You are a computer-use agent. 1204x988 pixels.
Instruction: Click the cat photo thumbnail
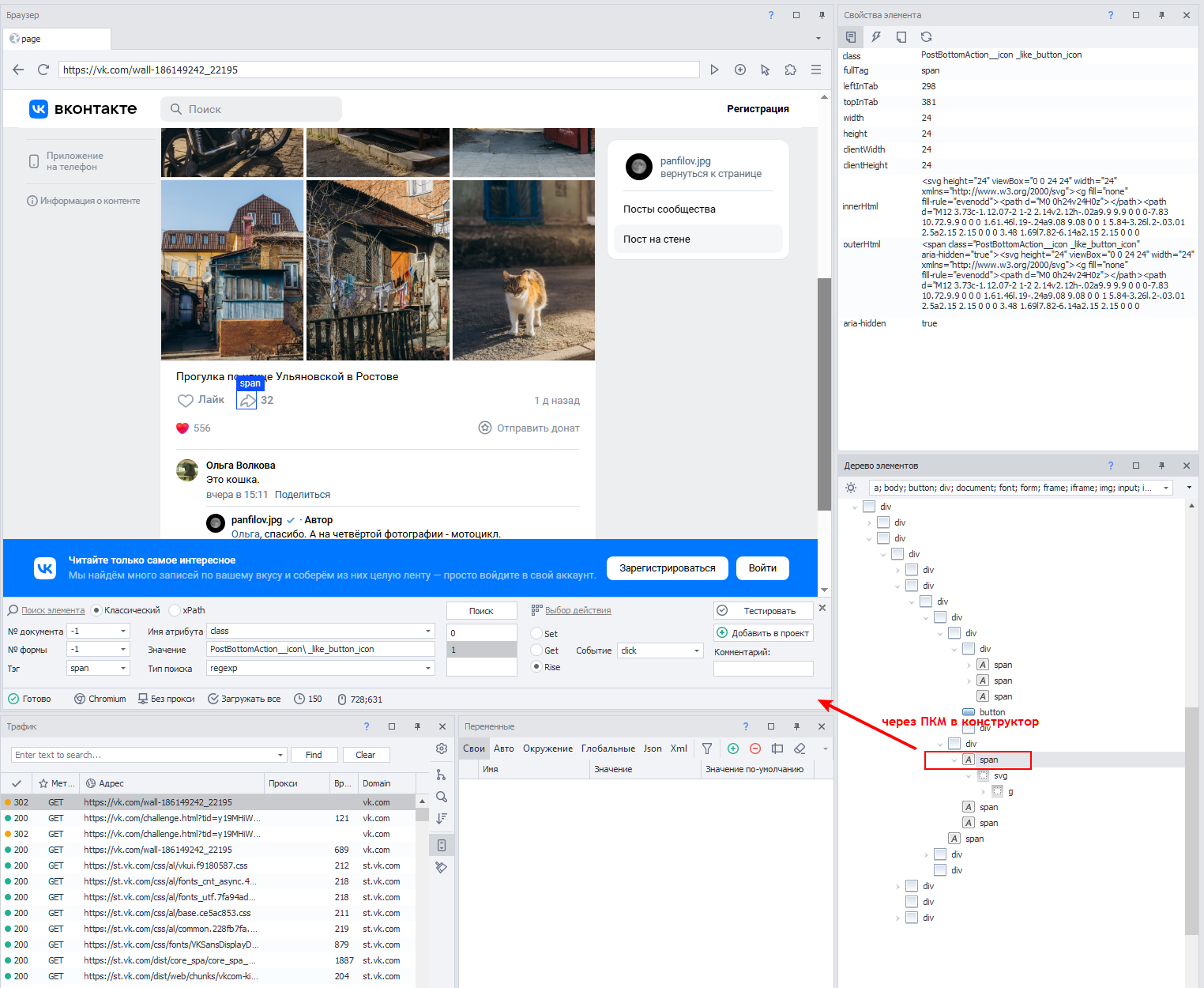point(524,270)
